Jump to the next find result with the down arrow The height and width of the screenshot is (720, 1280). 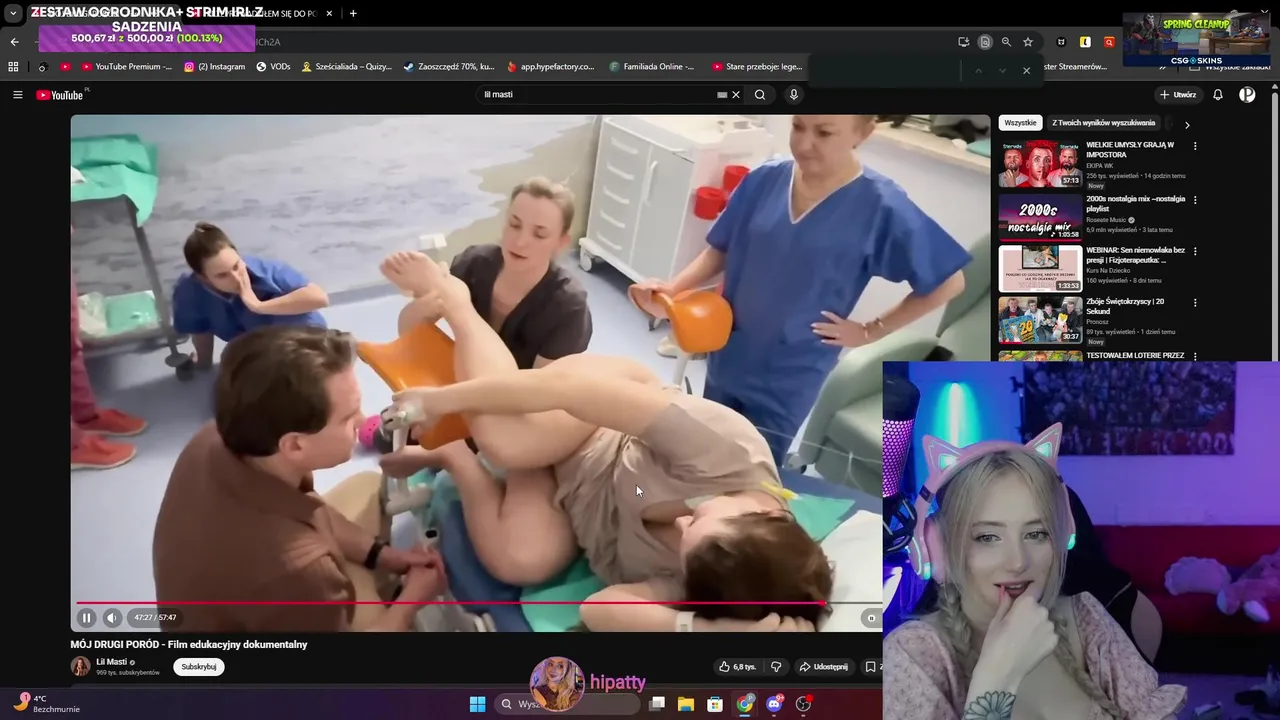1002,70
